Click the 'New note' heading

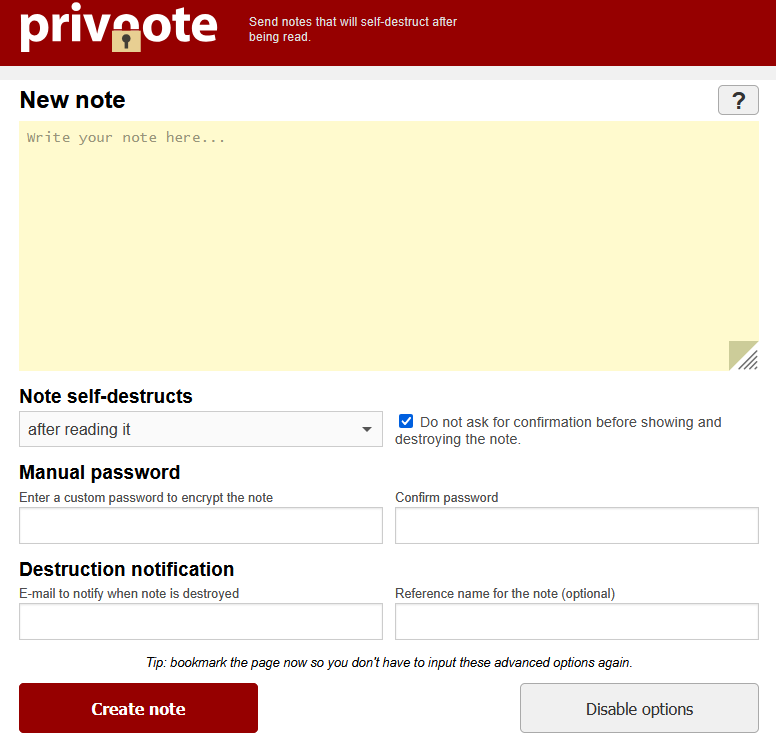tap(73, 100)
